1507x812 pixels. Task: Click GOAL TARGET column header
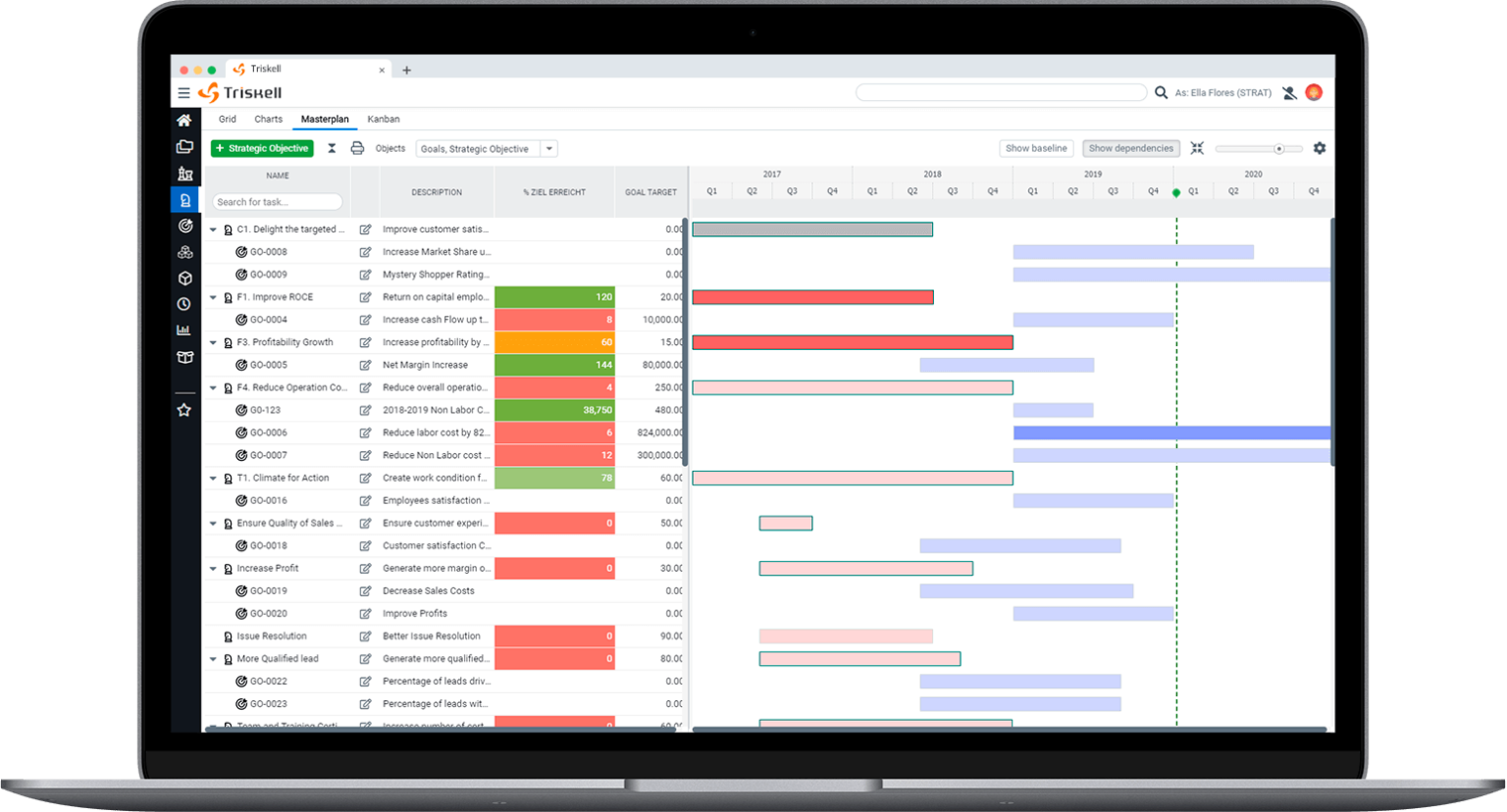click(650, 192)
